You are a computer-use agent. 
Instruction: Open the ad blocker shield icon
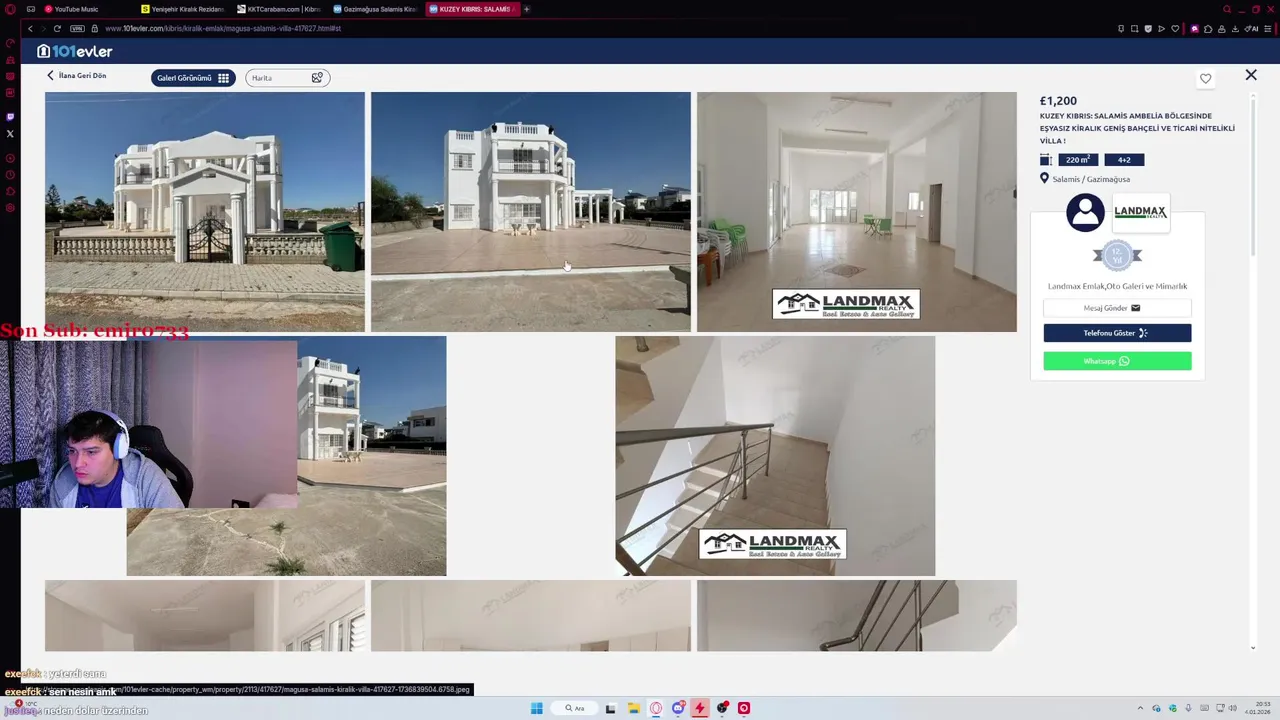tap(1148, 28)
